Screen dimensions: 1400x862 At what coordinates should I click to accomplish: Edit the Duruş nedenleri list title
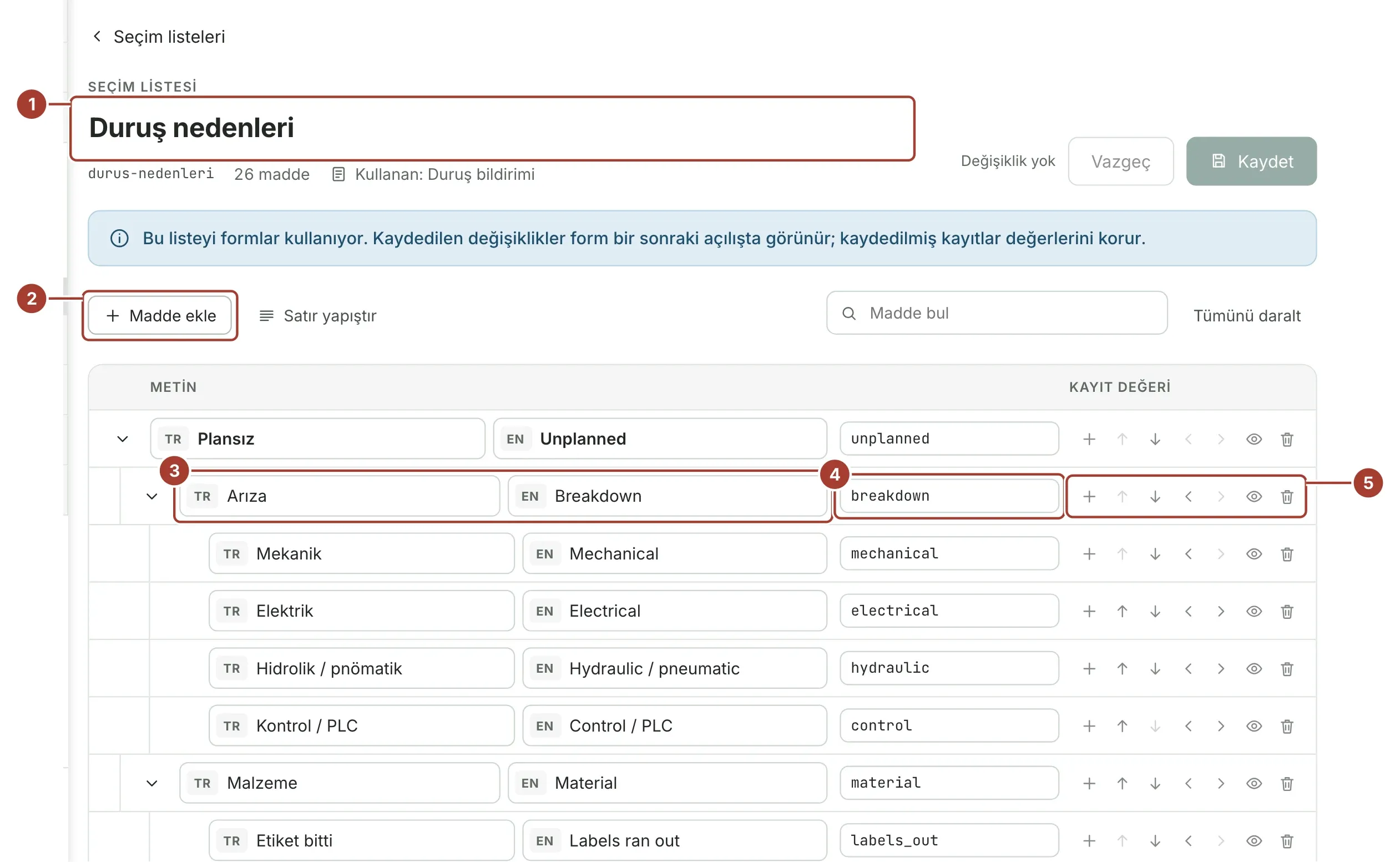point(492,128)
